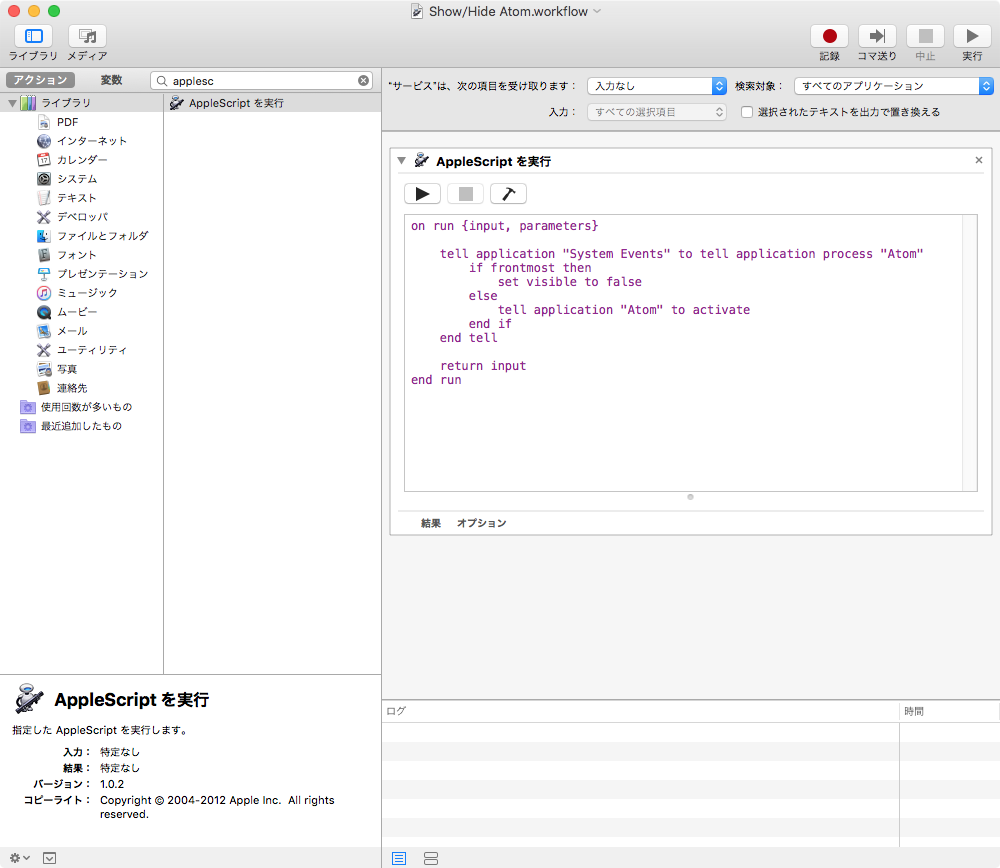Run the workflow with 実行 button
The height and width of the screenshot is (868, 1000).
(972, 36)
